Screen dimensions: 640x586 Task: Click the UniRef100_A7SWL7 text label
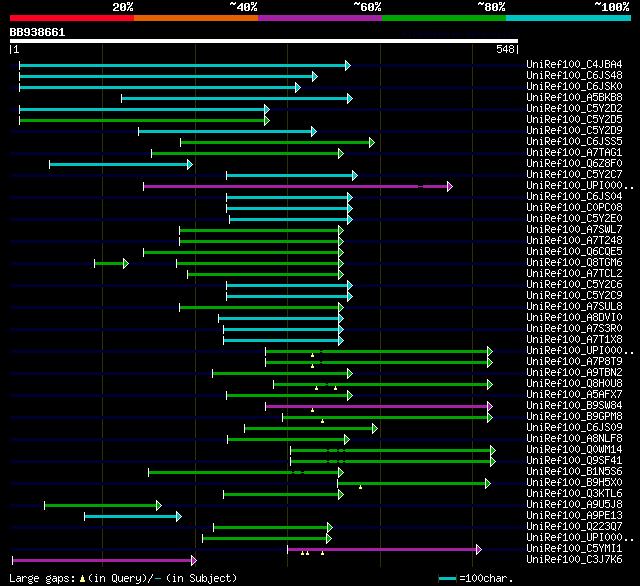coord(574,230)
